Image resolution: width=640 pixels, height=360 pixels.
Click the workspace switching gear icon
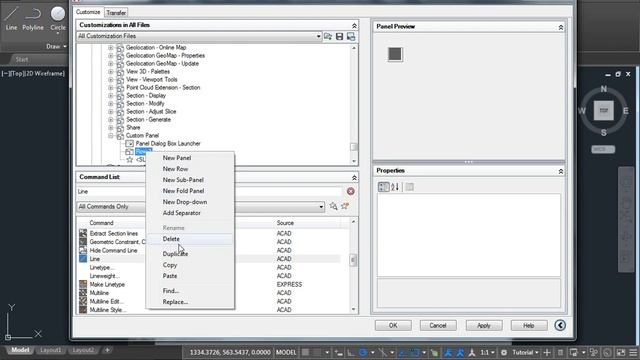click(504, 352)
